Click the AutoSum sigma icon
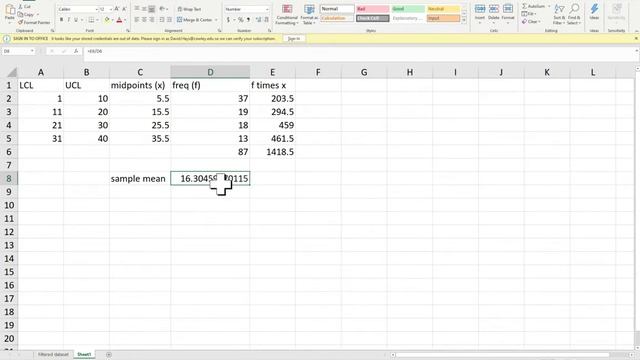Image resolution: width=640 pixels, height=360 pixels. [x=525, y=7]
